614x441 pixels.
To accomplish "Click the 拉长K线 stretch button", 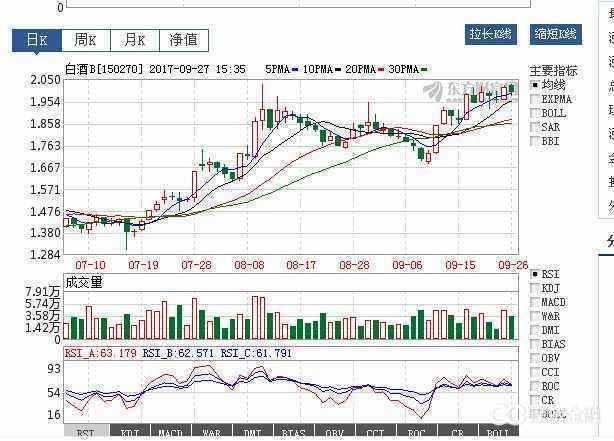I will pos(490,34).
